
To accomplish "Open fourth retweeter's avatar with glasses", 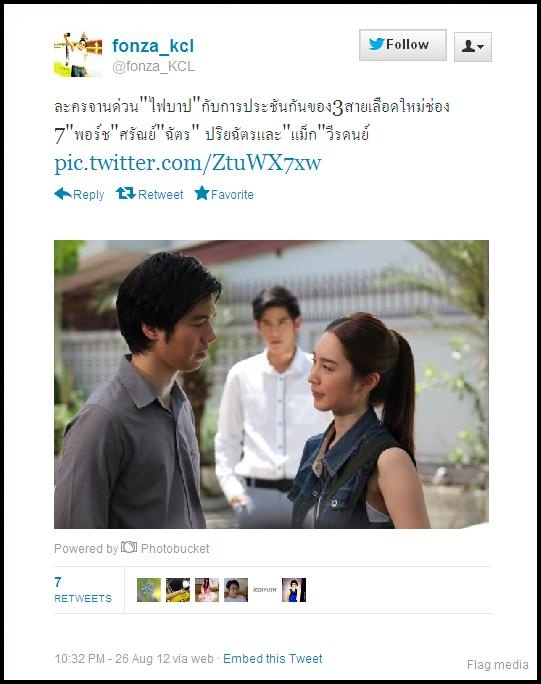I will click(236, 590).
